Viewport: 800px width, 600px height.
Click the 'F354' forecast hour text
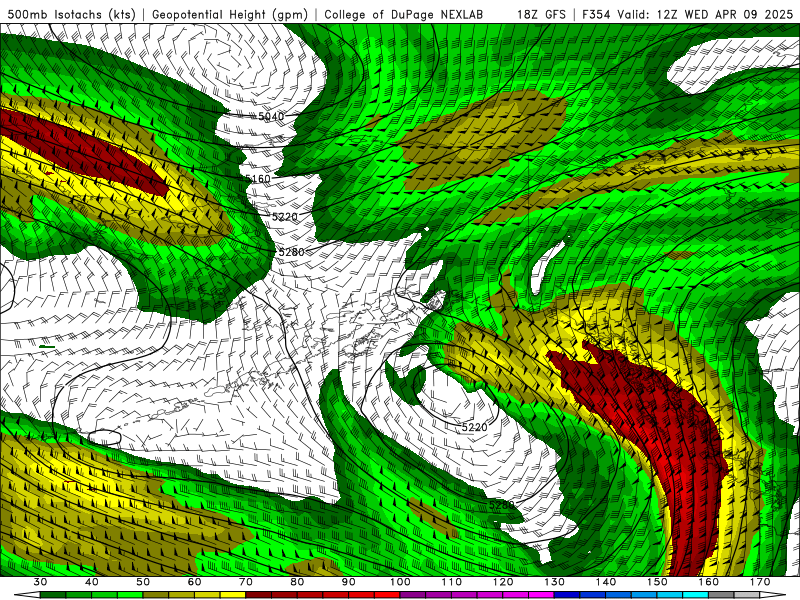tap(595, 15)
